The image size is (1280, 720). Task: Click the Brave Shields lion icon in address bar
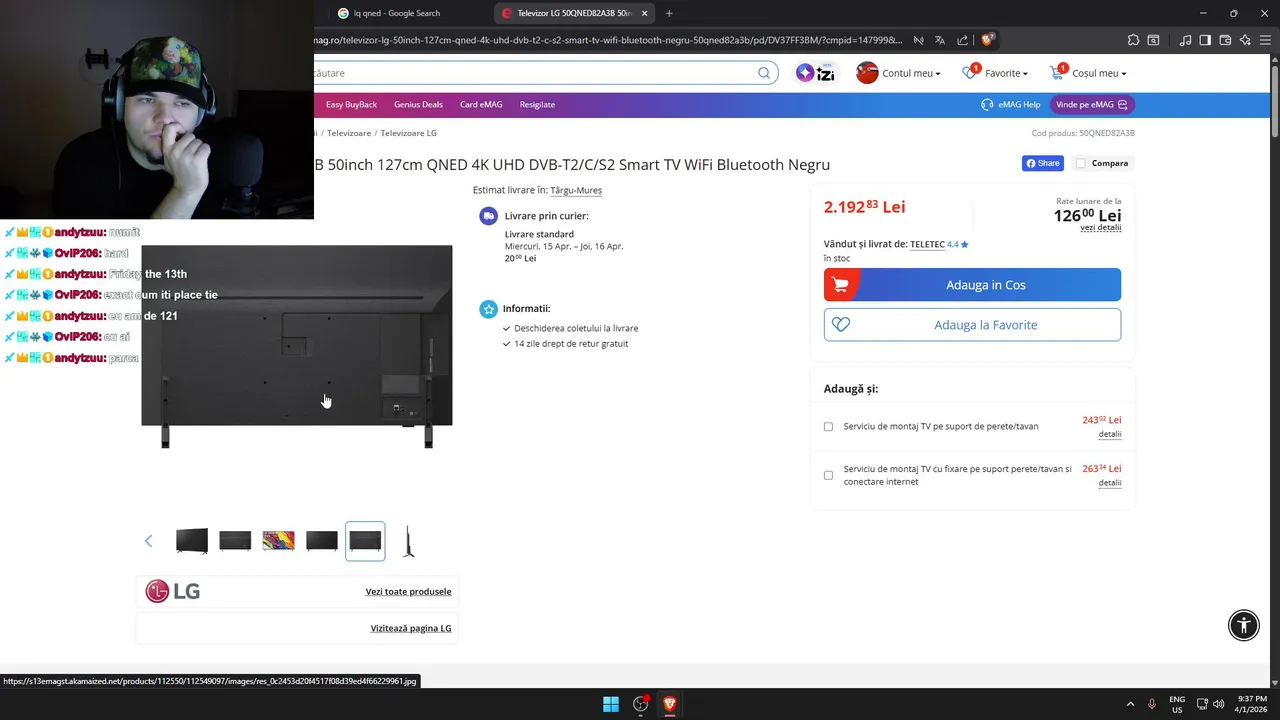(x=987, y=40)
